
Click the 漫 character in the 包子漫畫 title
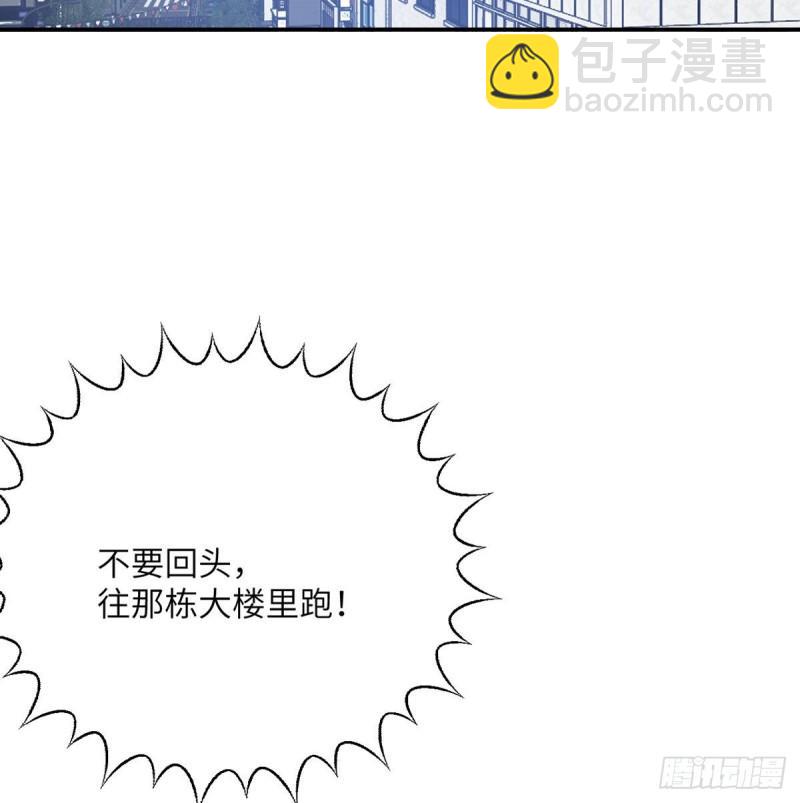pos(693,62)
